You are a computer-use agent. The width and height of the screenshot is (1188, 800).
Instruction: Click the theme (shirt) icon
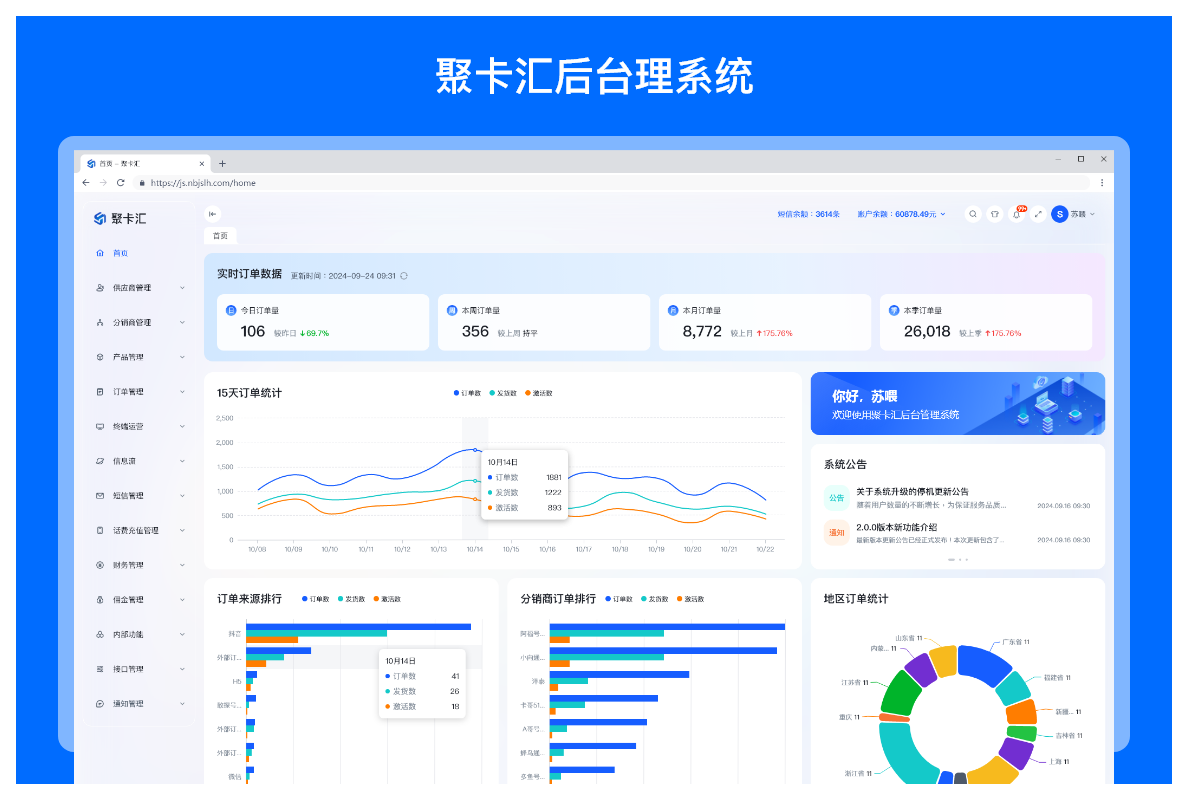994,214
